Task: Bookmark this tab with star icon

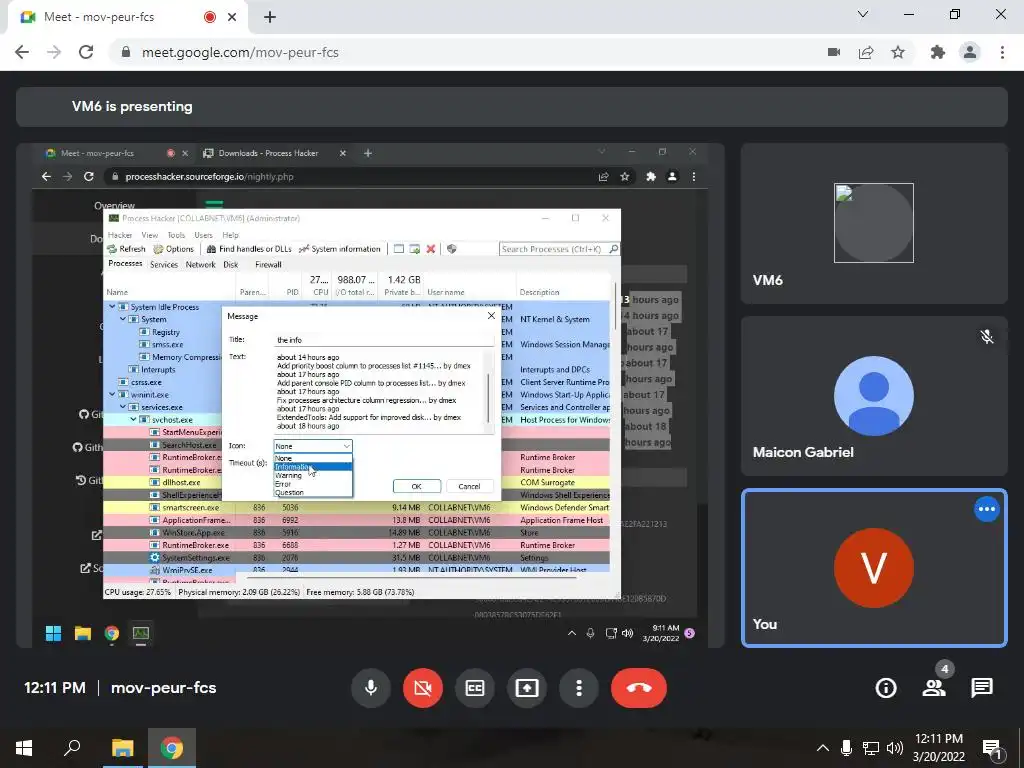Action: tap(898, 52)
